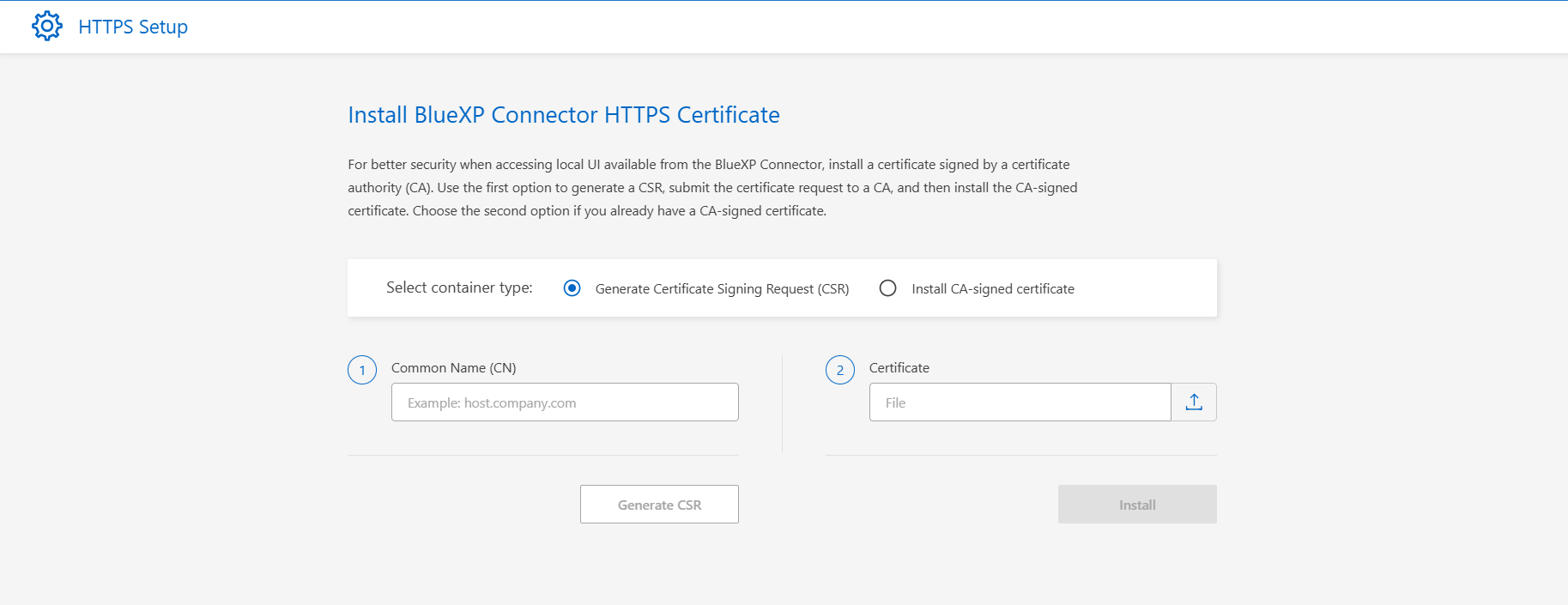Viewport: 1568px width, 605px height.
Task: Click the horizontal line above Generate CSR
Action: 542,455
